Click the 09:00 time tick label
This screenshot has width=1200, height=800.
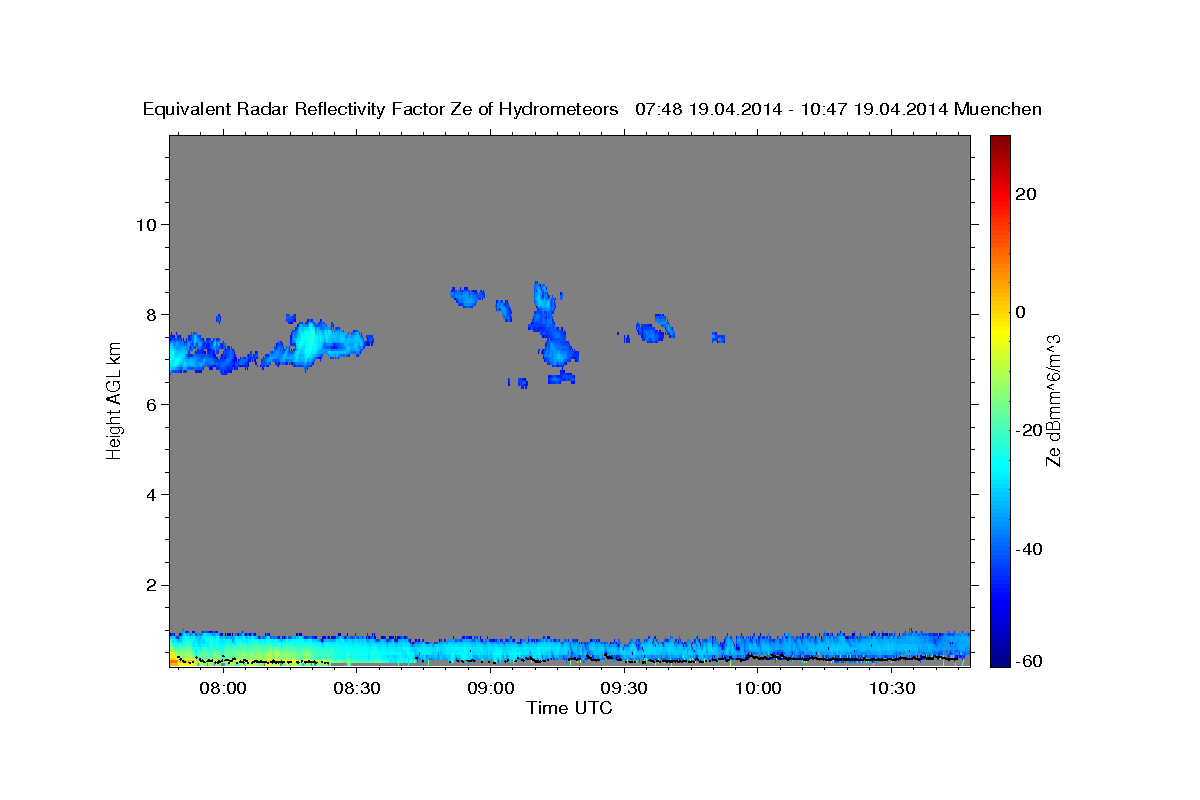pos(491,689)
